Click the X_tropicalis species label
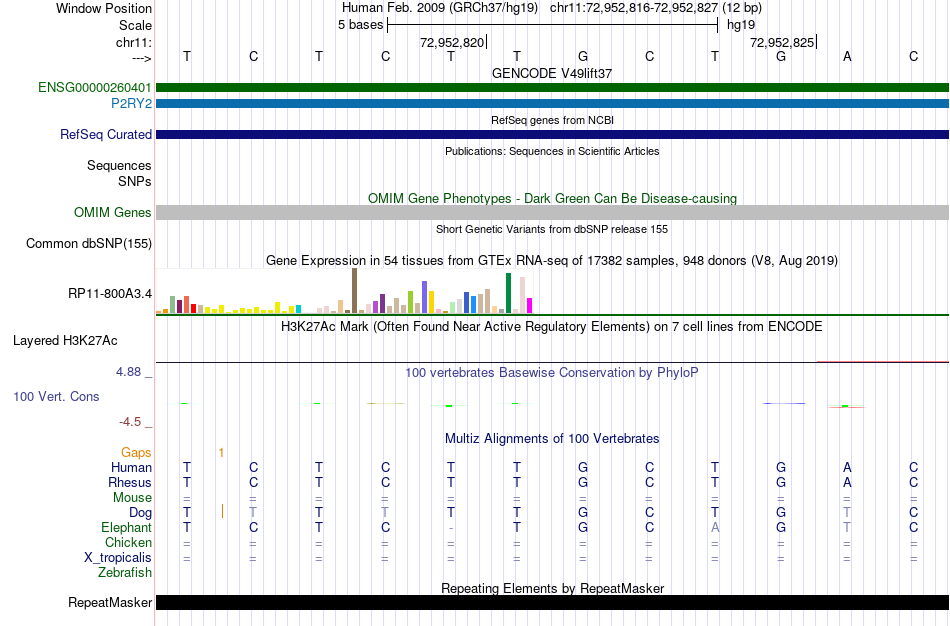 coord(118,558)
